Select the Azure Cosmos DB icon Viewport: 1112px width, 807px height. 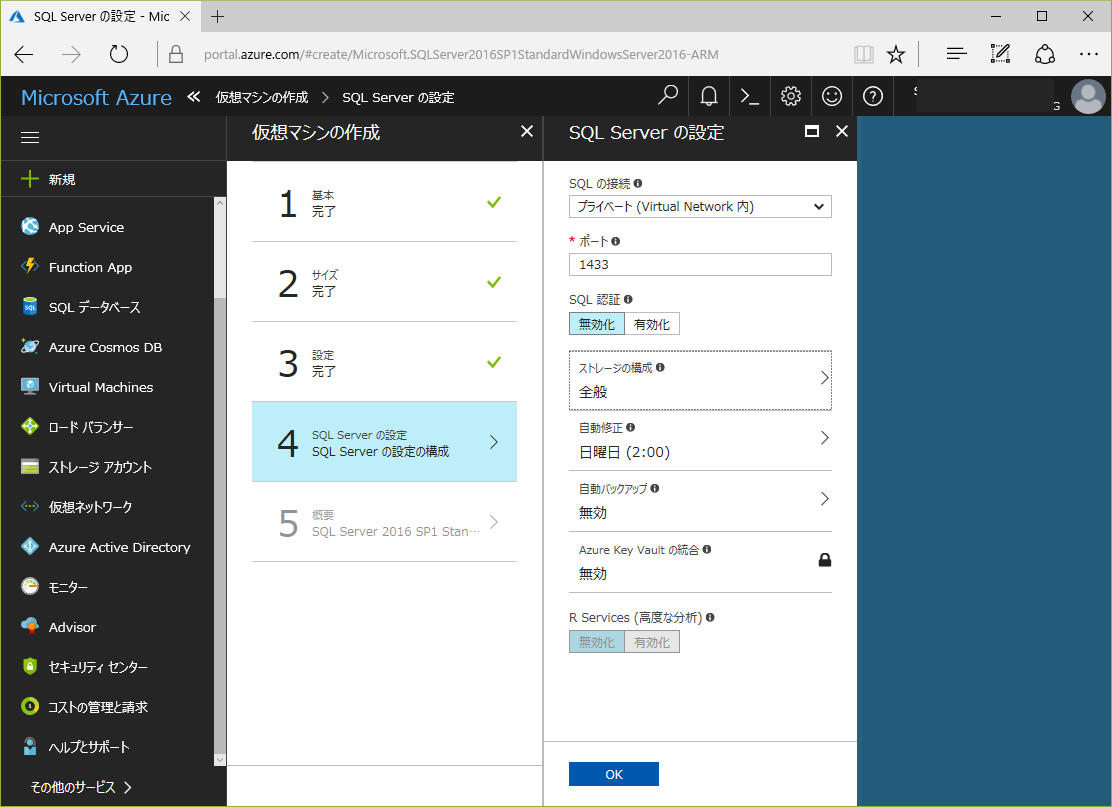(30, 346)
